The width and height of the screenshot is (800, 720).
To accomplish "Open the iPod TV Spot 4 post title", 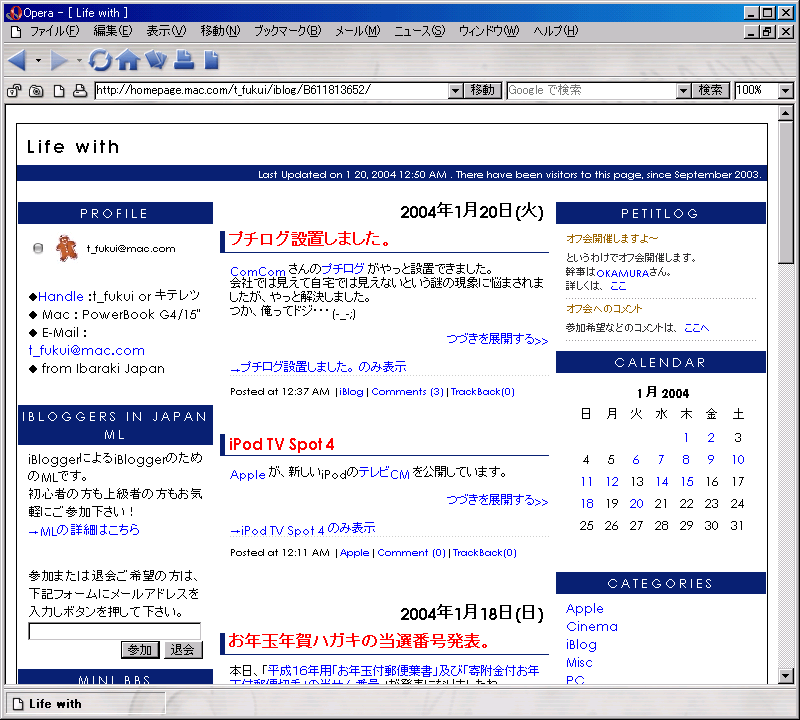I will (x=282, y=444).
